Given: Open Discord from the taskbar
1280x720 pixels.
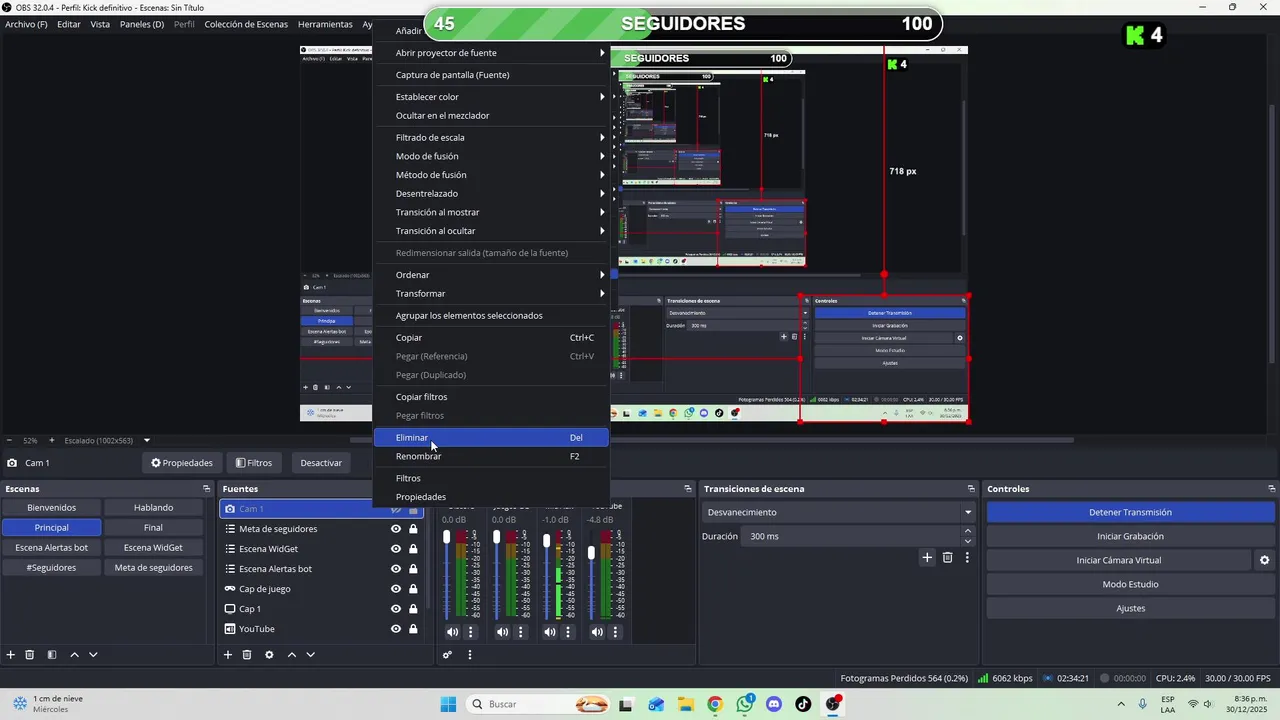Looking at the screenshot, I should point(774,704).
